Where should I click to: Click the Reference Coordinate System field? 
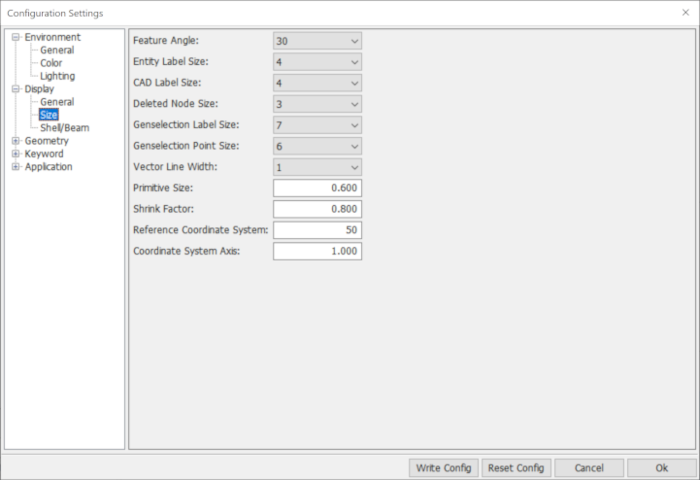click(x=317, y=230)
